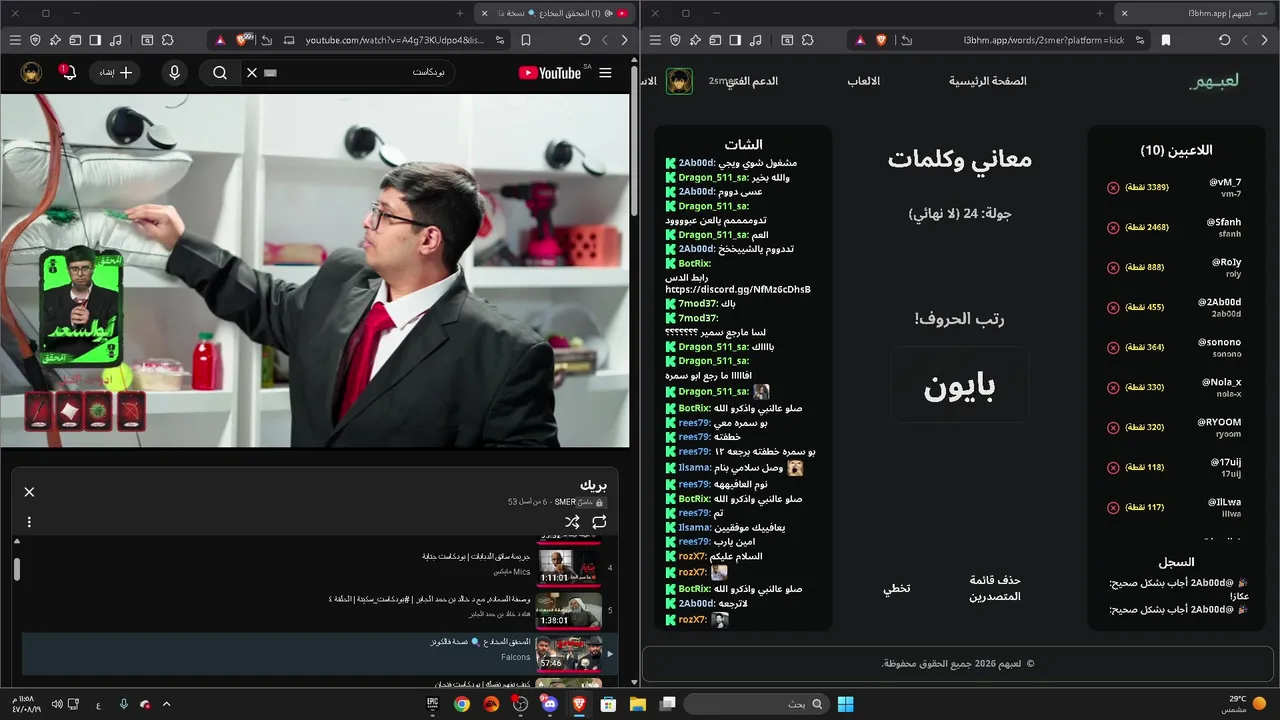Open the l3bhm window Brave main menu
Image resolution: width=1280 pixels, height=720 pixels.
coord(655,40)
